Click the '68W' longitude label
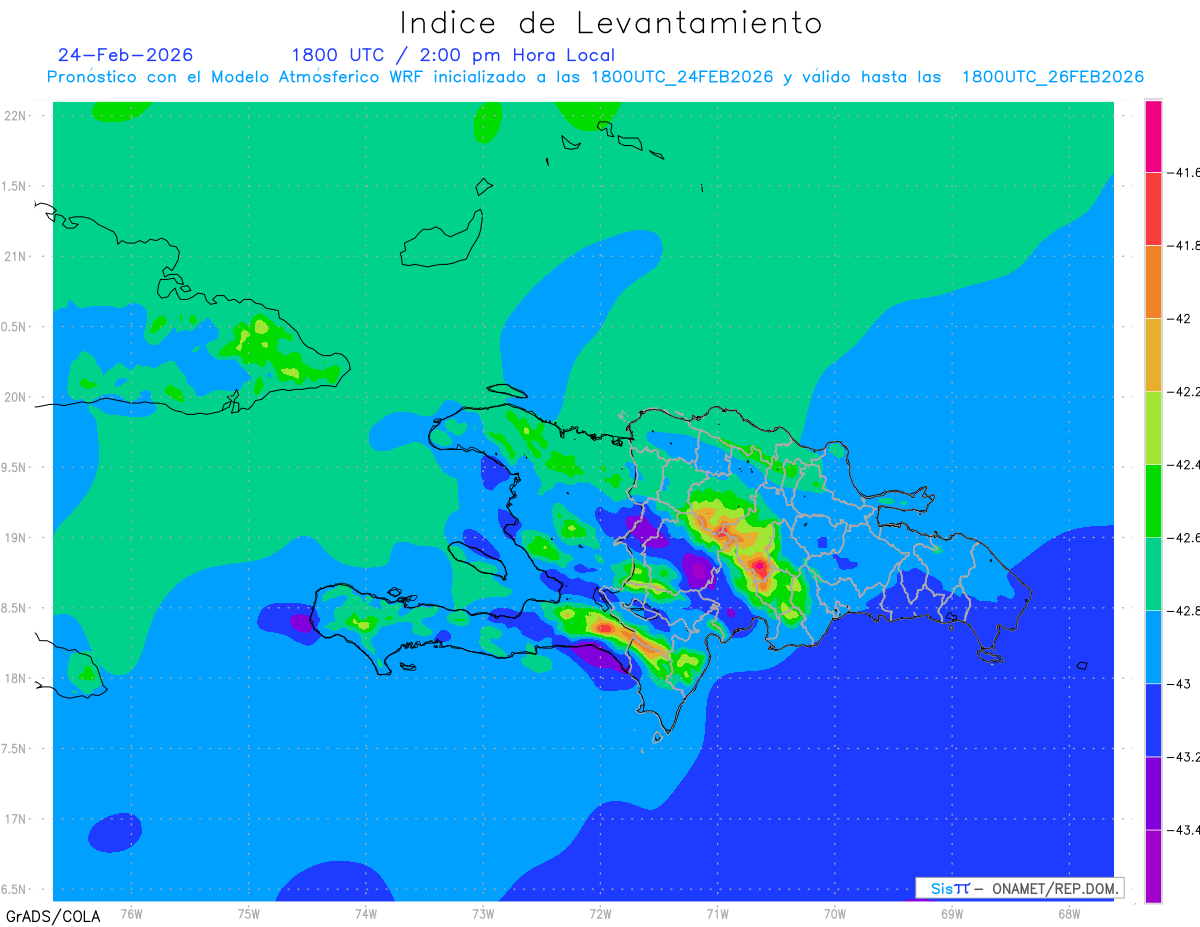This screenshot has height=927, width=1200. click(1069, 913)
